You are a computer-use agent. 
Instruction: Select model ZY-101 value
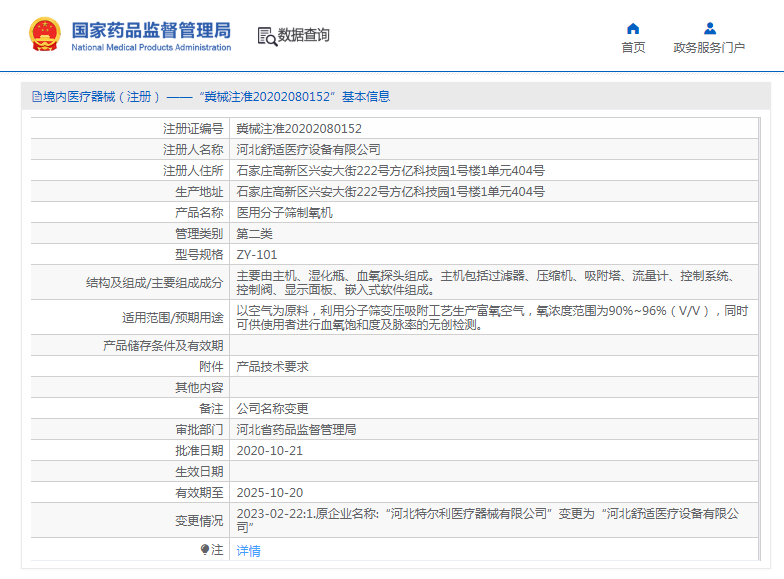(x=256, y=254)
